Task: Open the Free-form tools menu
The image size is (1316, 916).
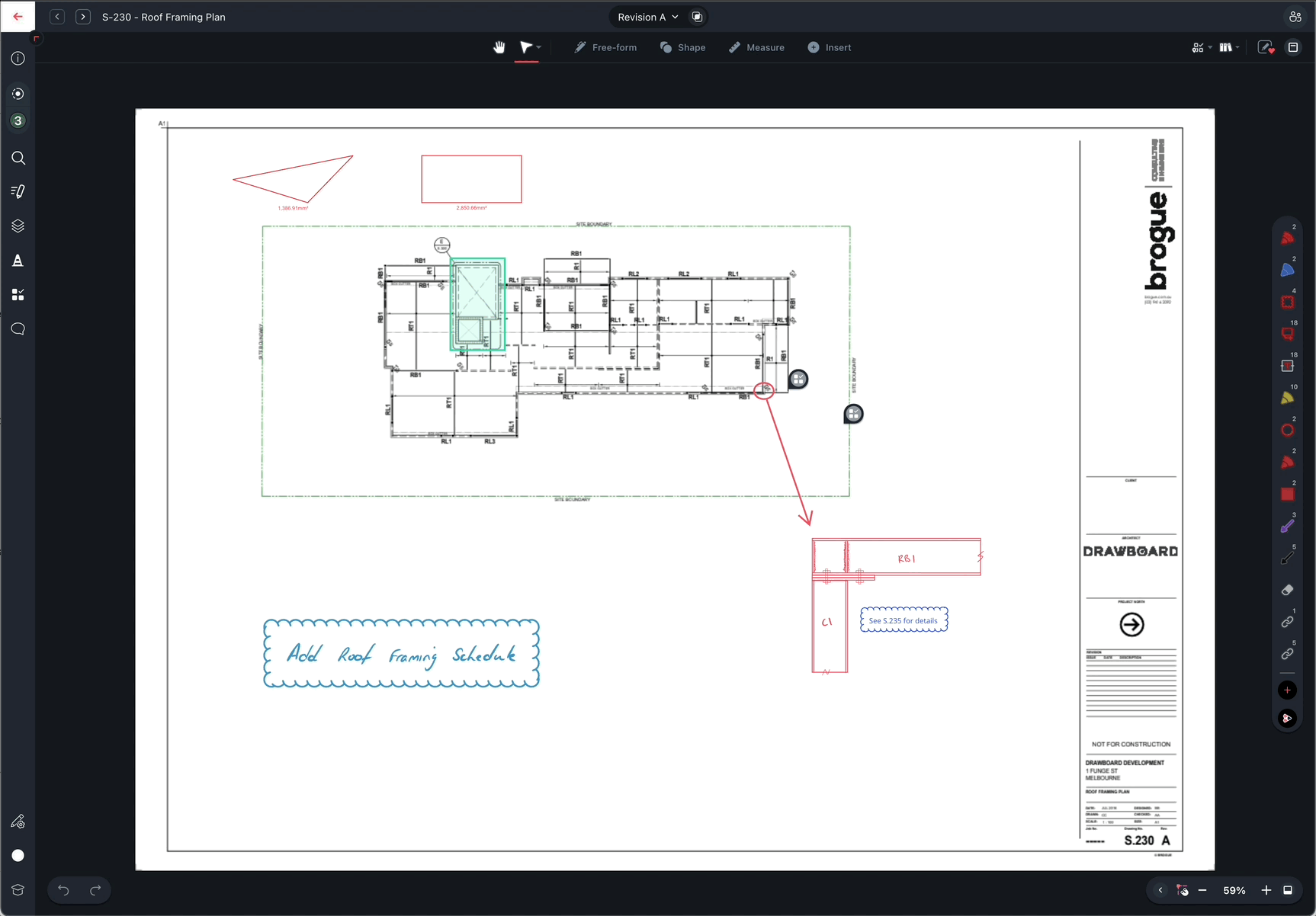Action: tap(605, 47)
